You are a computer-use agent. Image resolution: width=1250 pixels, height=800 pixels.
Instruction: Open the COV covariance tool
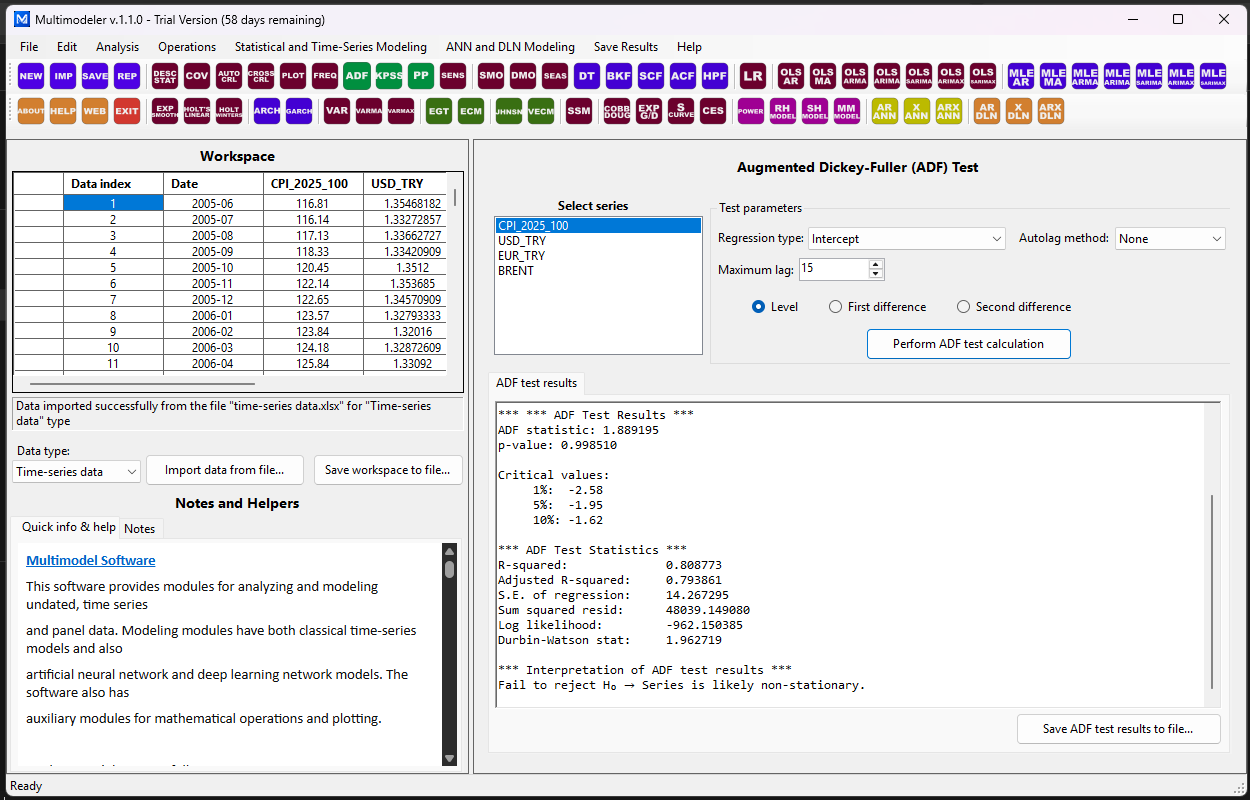click(x=197, y=76)
